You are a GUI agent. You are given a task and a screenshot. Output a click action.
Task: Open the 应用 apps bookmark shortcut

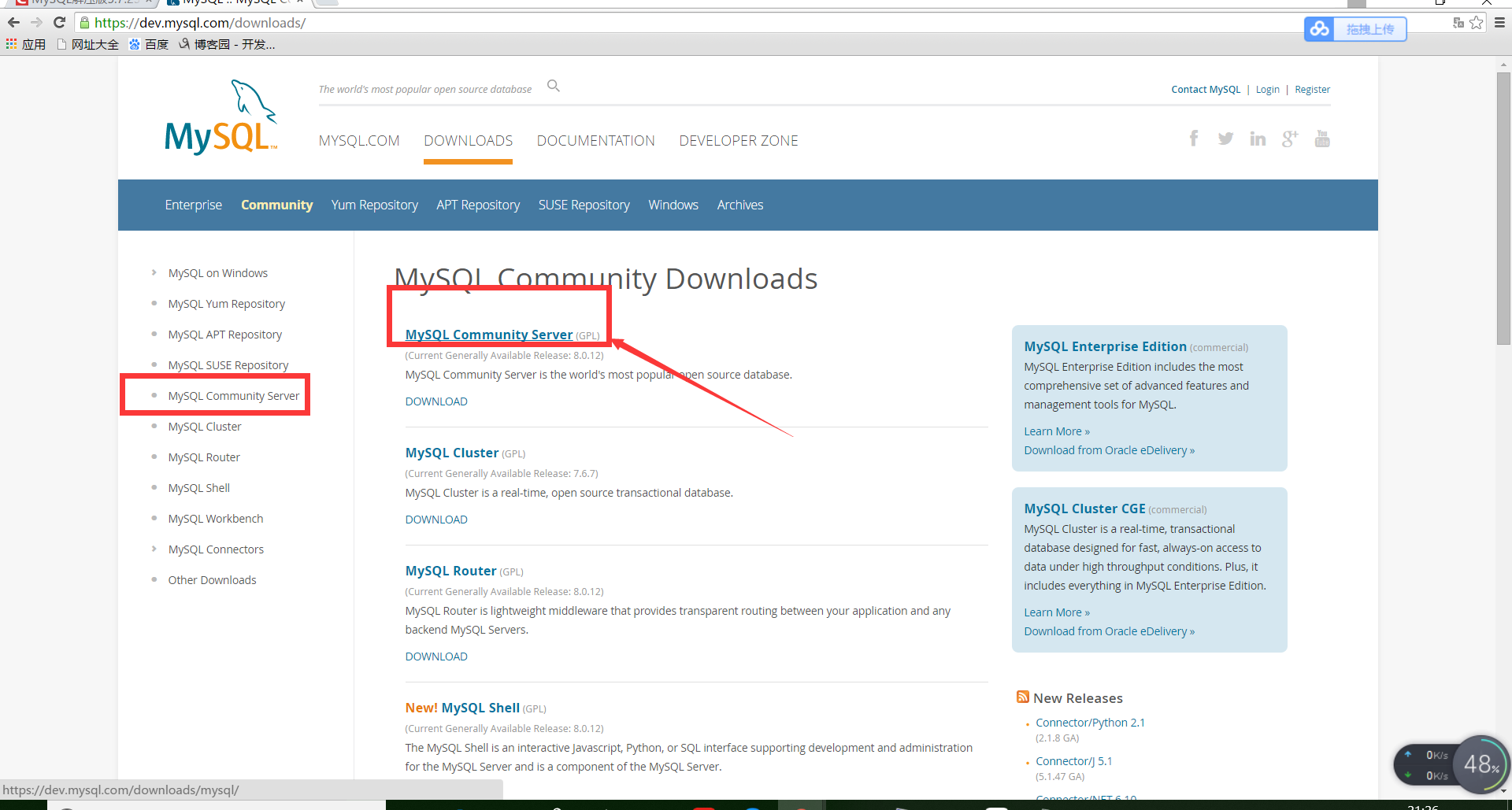26,44
